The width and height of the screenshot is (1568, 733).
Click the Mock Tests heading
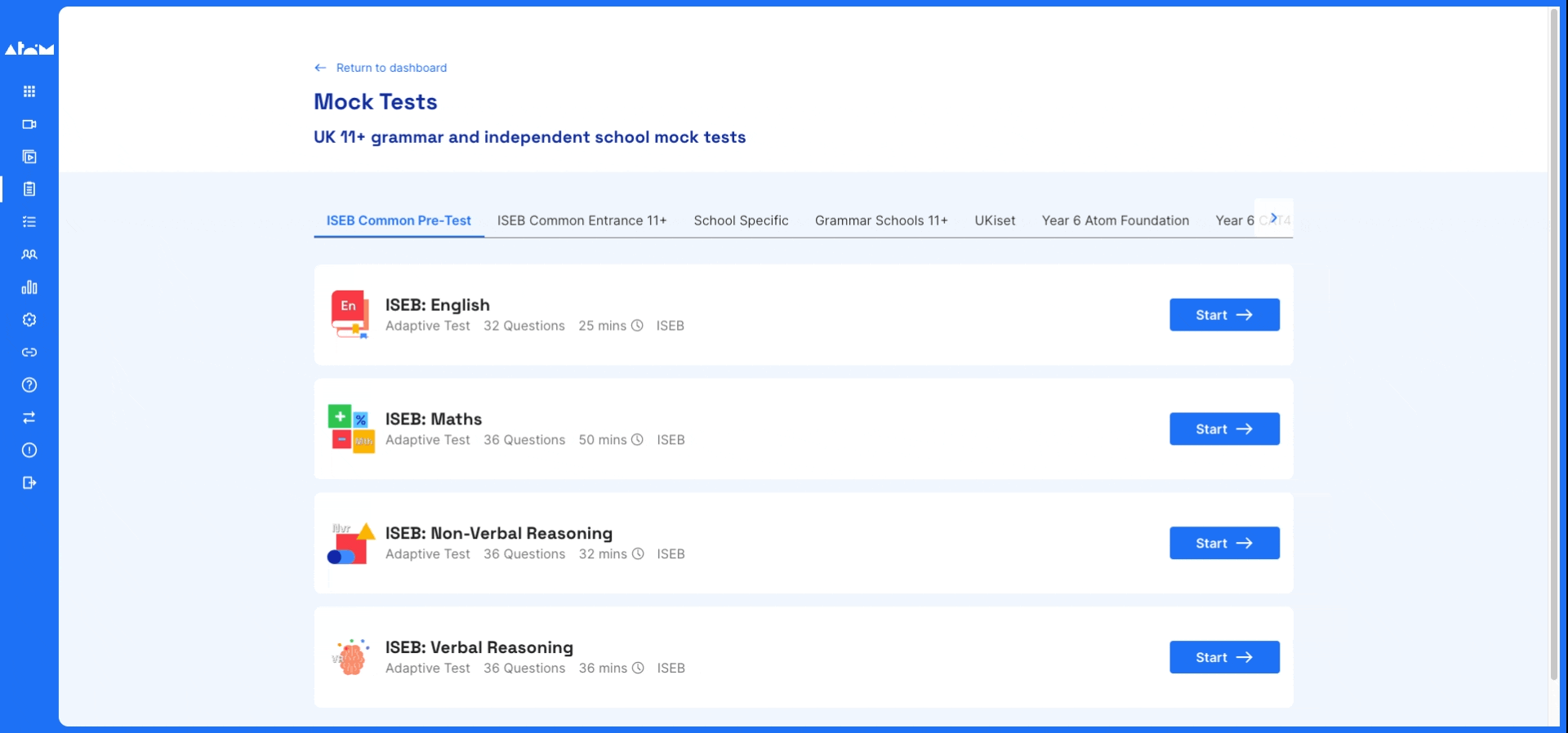pos(376,102)
